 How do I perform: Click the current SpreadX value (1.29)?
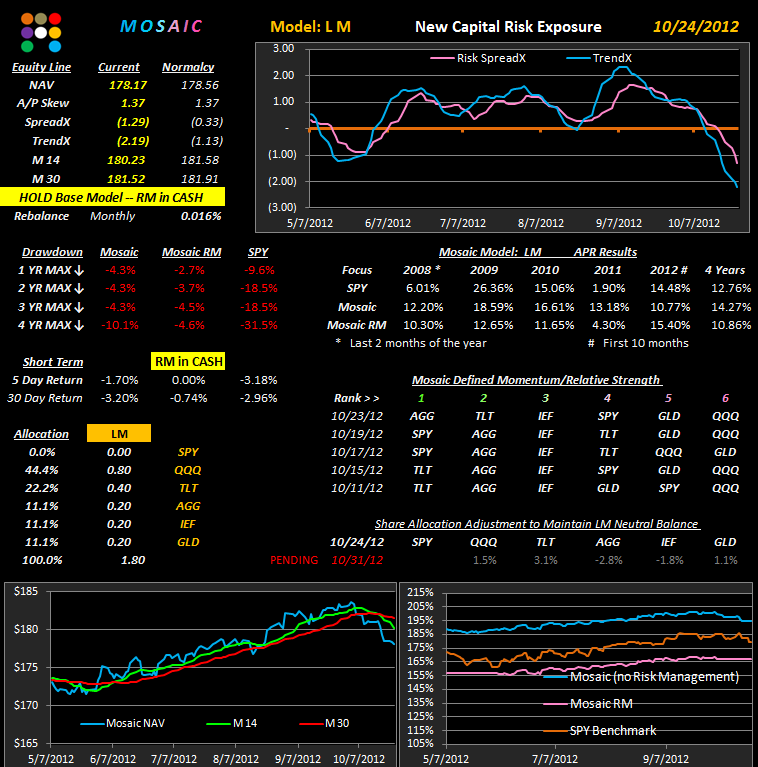click(133, 122)
